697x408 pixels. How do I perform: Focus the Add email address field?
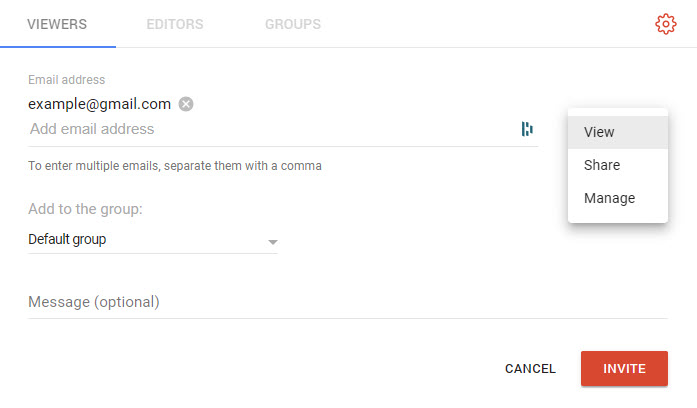(270, 129)
